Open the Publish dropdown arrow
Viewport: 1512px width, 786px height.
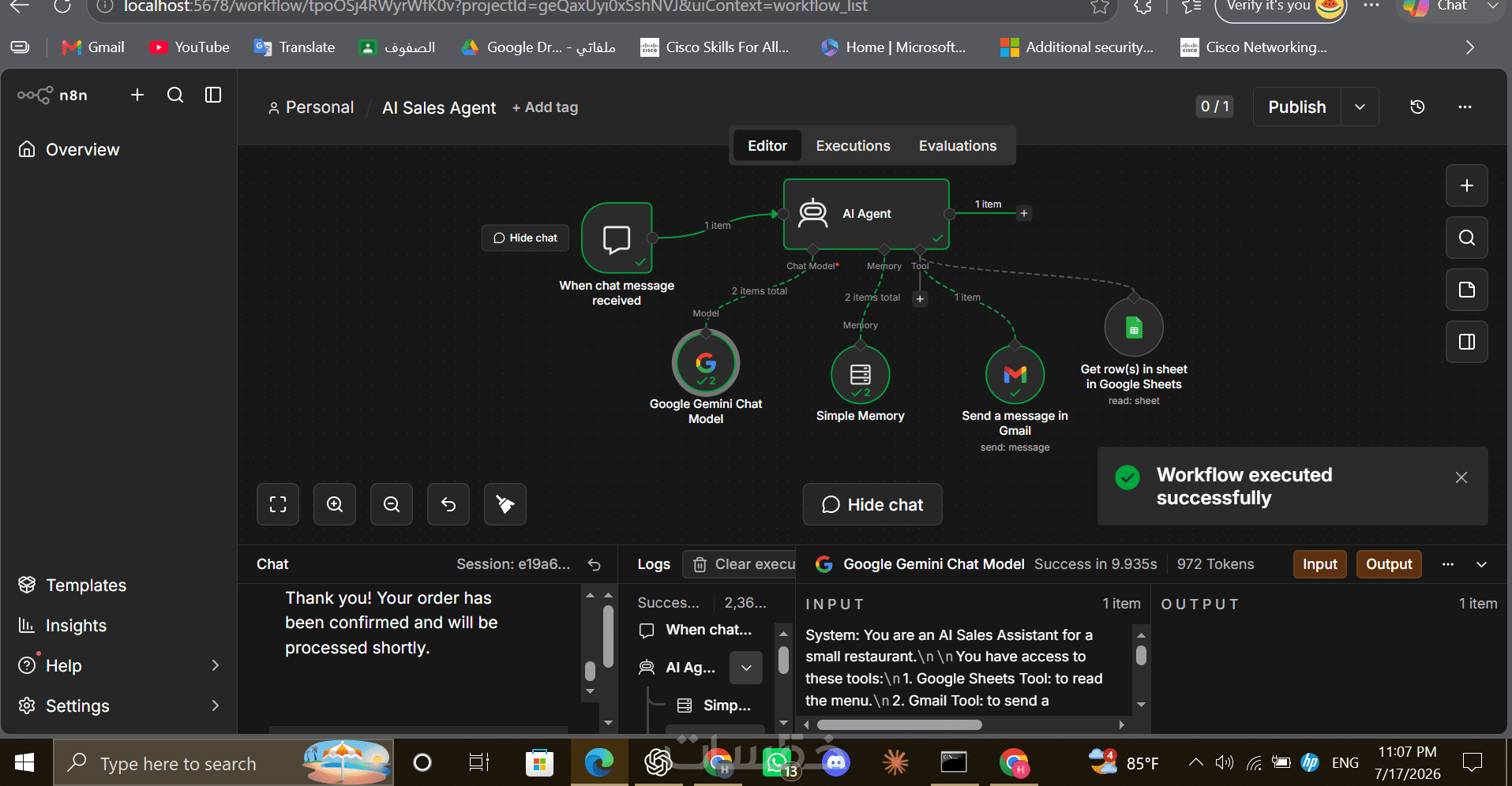coord(1360,107)
